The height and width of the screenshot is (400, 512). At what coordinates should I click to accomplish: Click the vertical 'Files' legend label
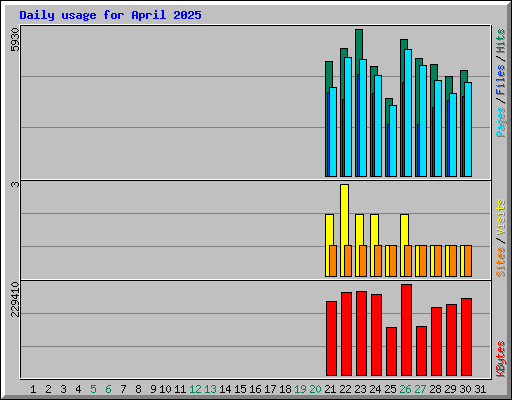[x=500, y=80]
